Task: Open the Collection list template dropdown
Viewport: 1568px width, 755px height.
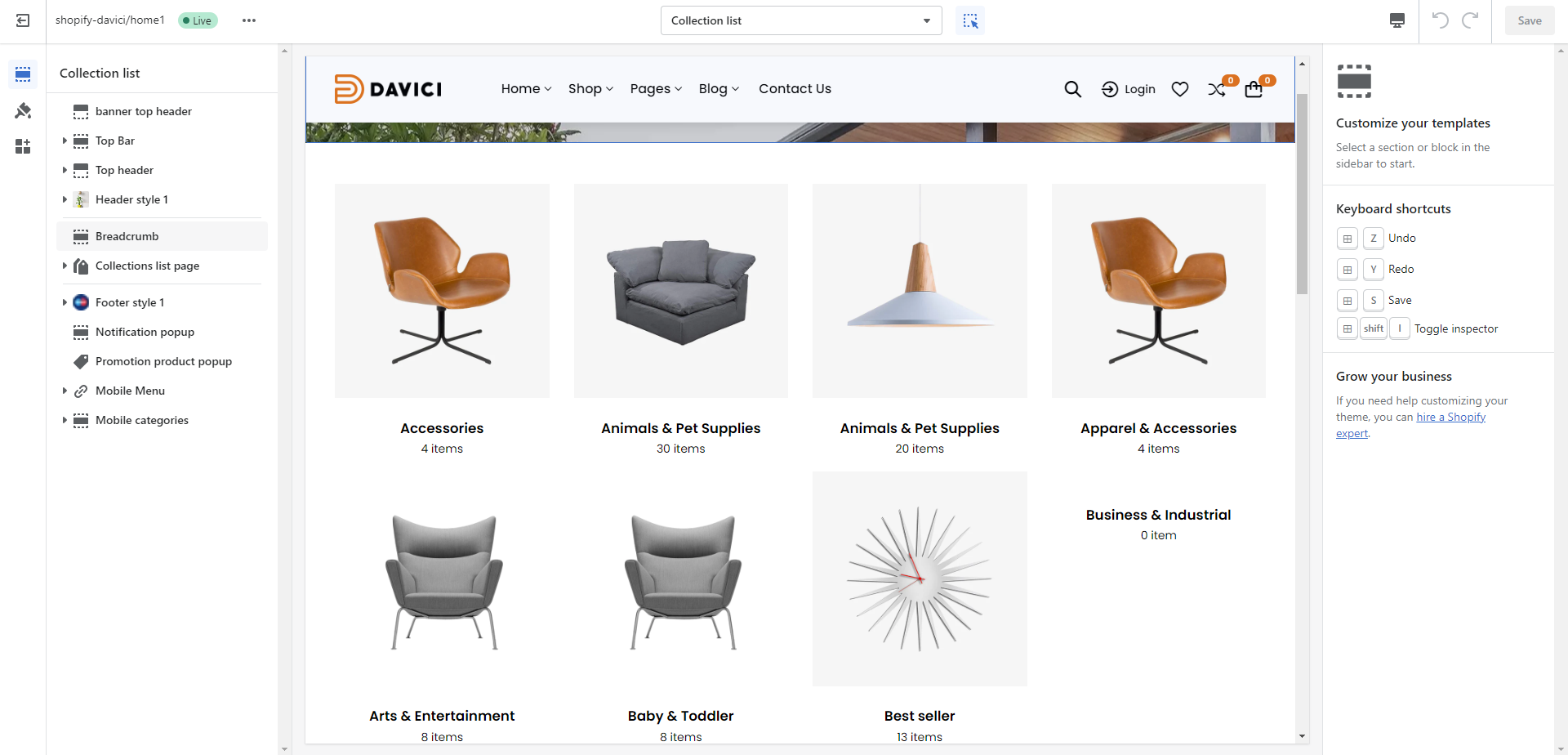Action: 800,20
